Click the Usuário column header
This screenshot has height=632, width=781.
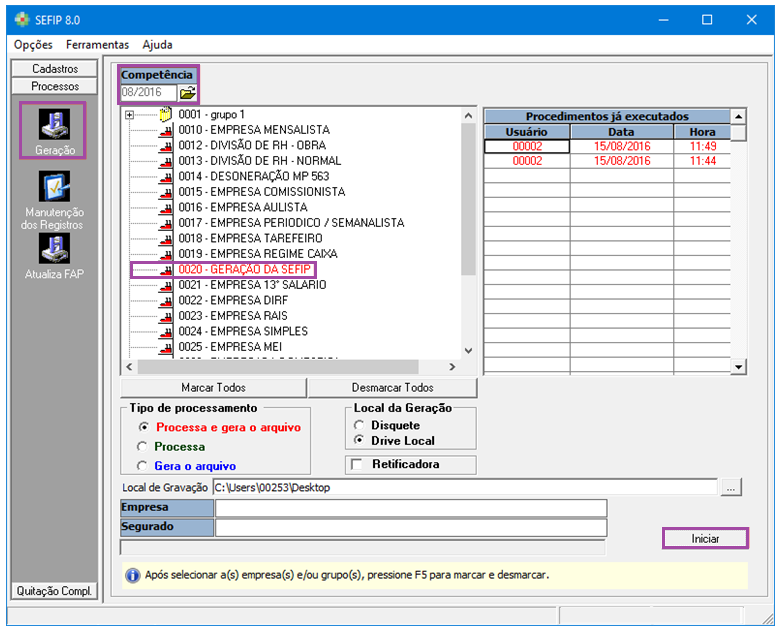click(526, 132)
